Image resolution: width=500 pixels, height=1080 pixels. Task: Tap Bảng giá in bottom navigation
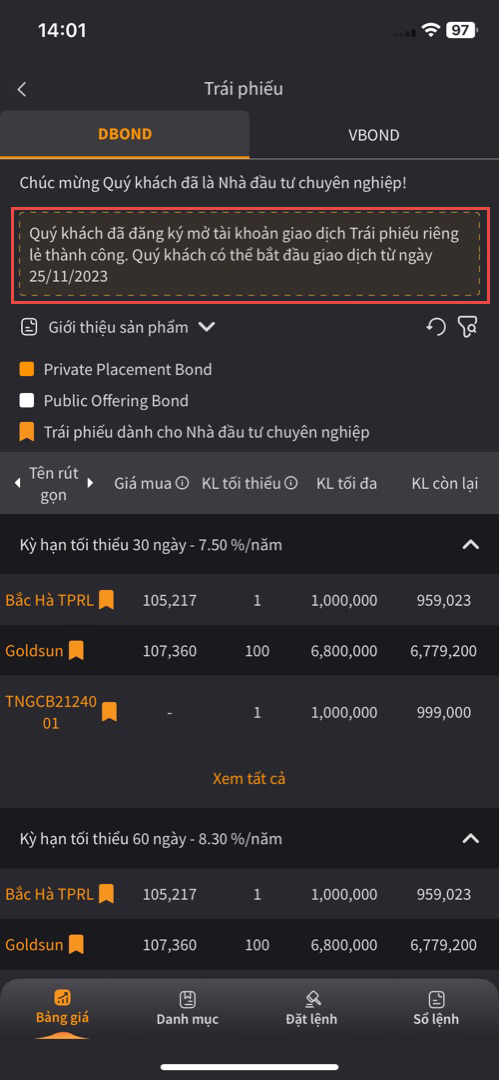click(x=63, y=1008)
